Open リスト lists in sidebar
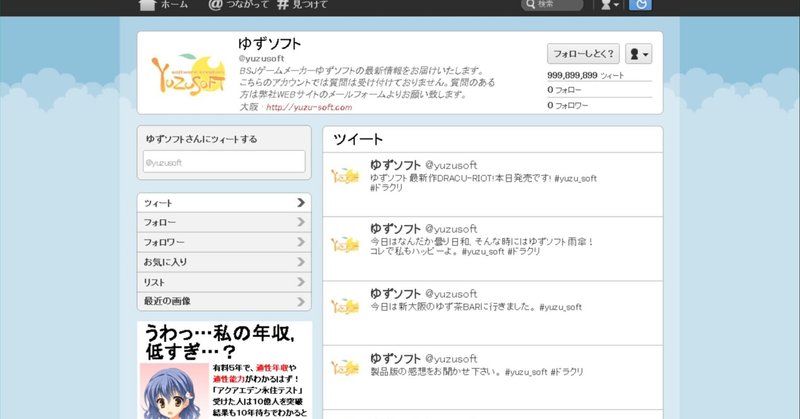 (224, 282)
